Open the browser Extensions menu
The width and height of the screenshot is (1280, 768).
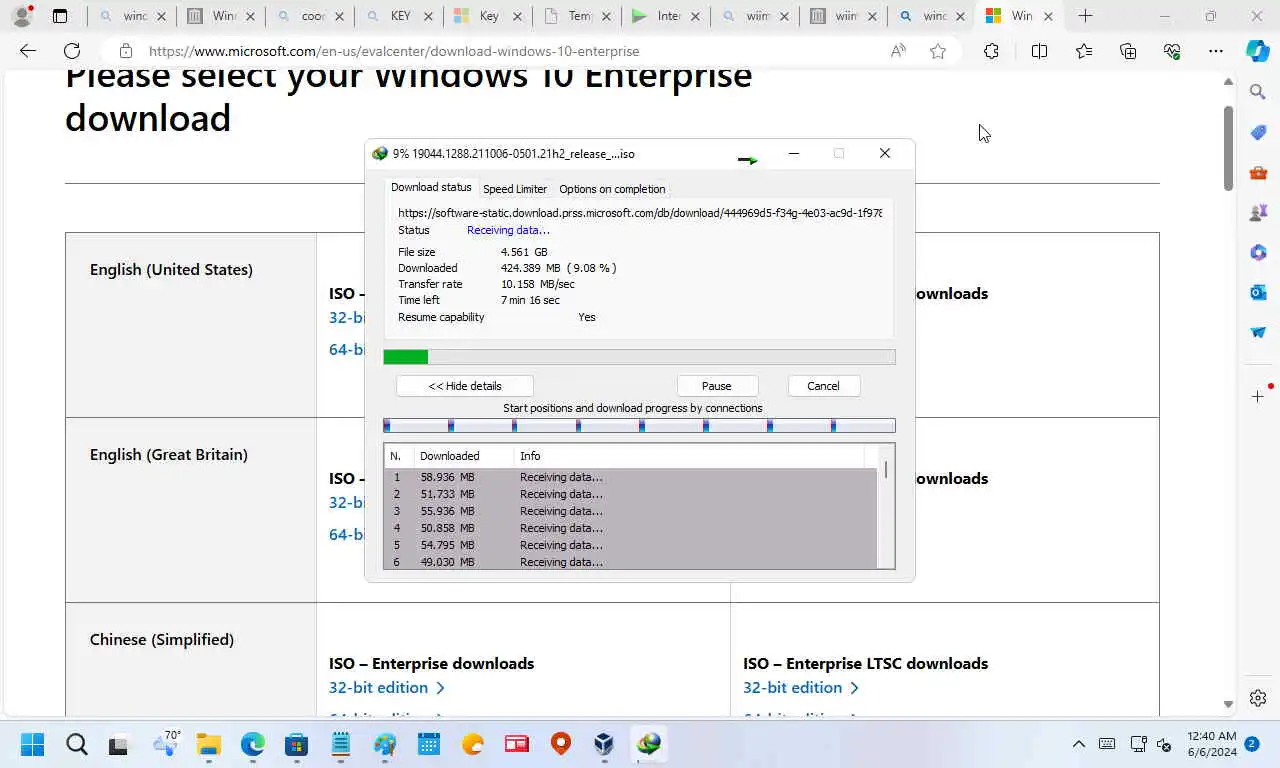991,51
